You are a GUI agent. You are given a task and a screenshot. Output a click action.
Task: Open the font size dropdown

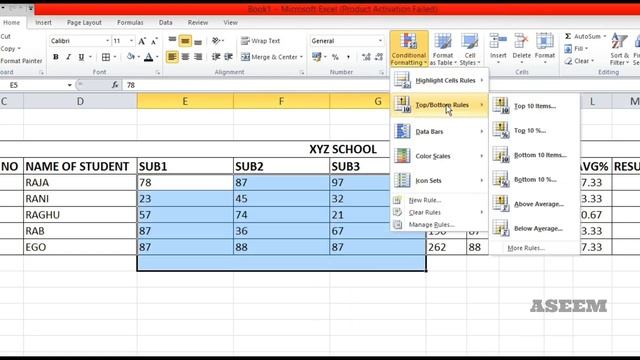pyautogui.click(x=131, y=41)
